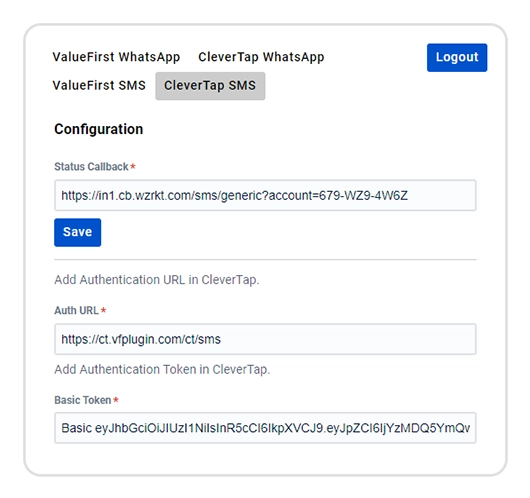Click the red asterisk beside Basic Token
Viewport: 530px width, 498px height.
[x=116, y=400]
